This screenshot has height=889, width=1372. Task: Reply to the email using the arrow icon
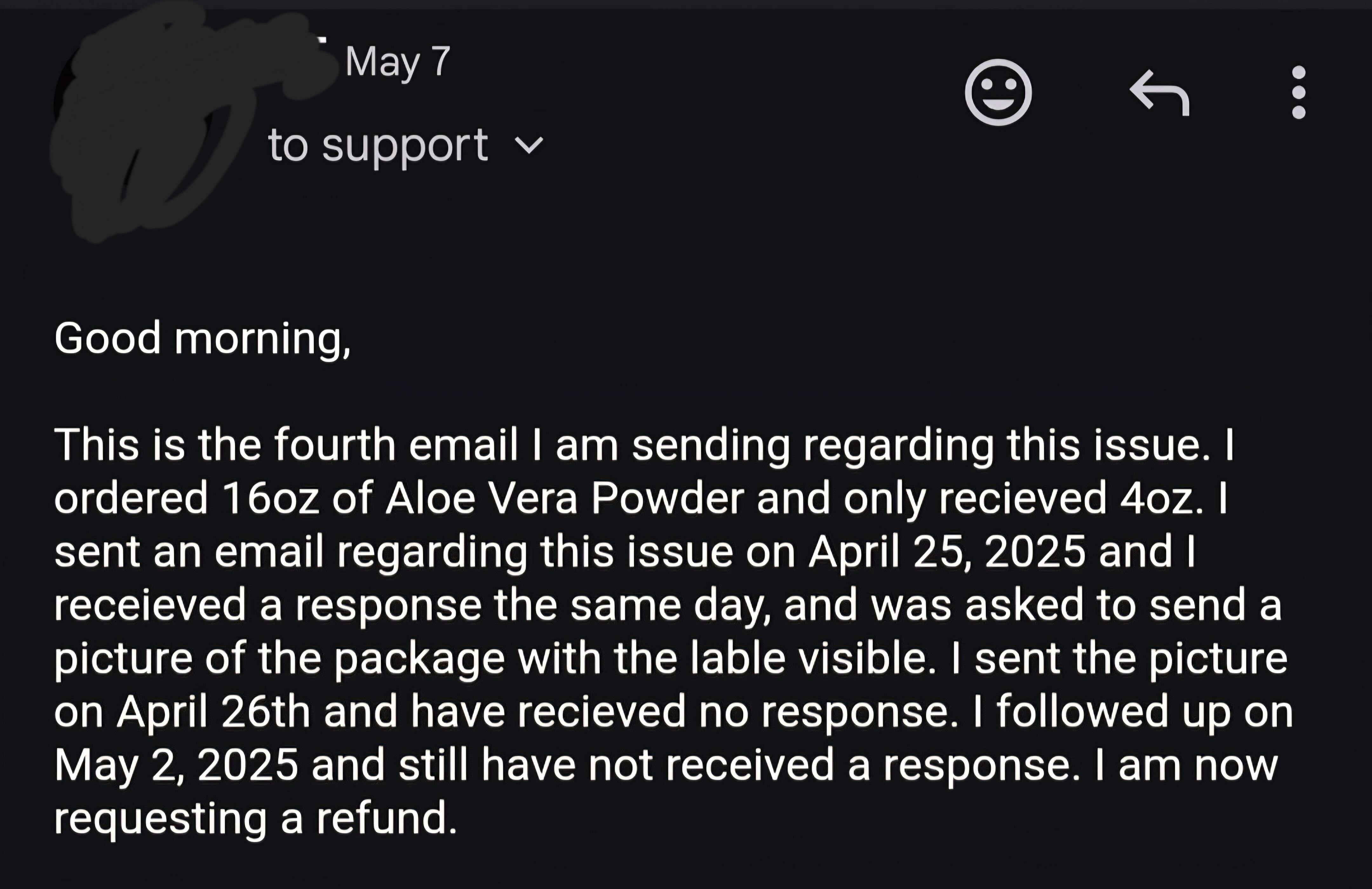(x=1159, y=92)
